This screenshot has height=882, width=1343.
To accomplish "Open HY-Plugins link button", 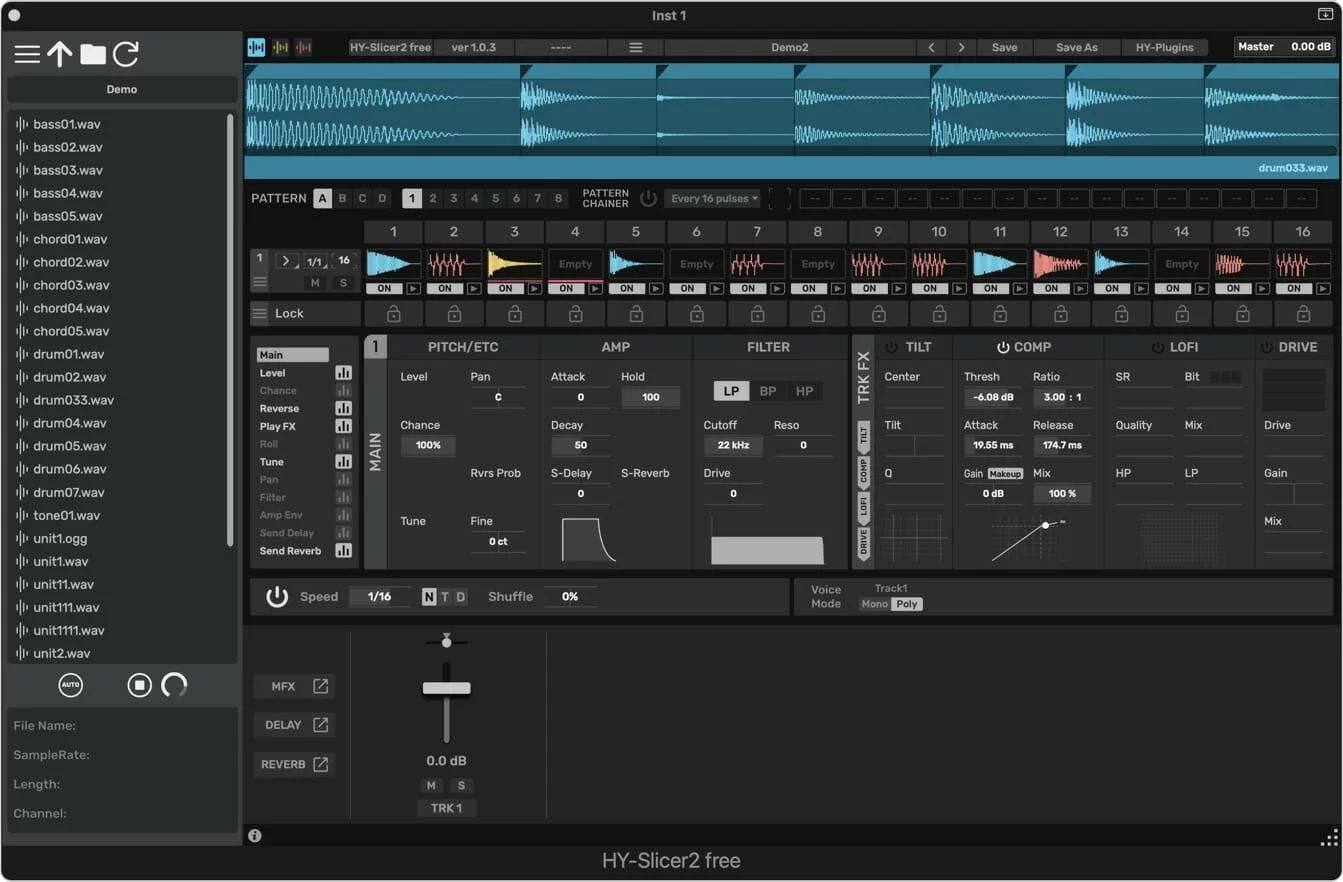I will point(1165,47).
